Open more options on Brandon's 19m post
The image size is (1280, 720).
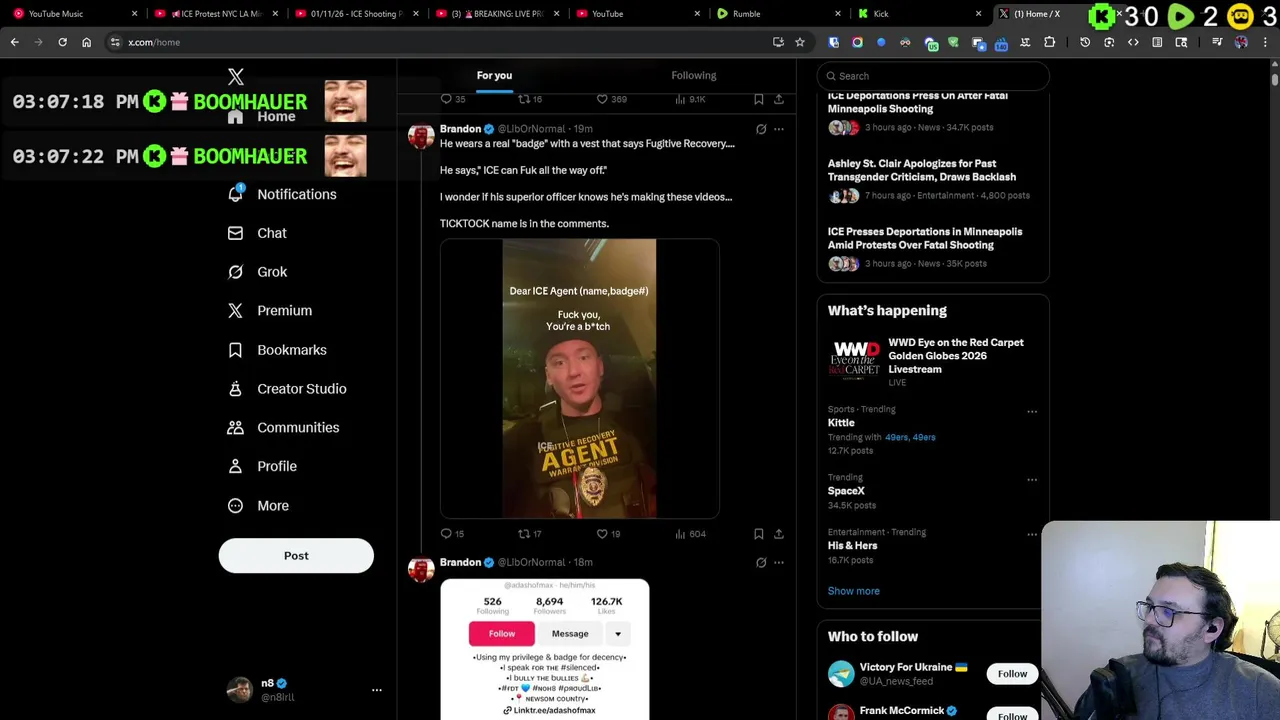(779, 129)
